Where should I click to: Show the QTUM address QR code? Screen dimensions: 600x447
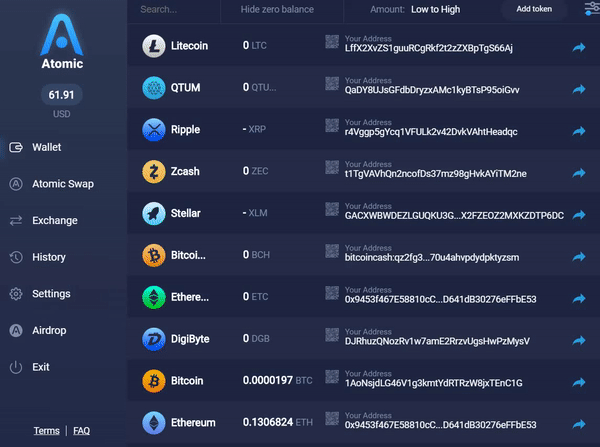tap(332, 83)
